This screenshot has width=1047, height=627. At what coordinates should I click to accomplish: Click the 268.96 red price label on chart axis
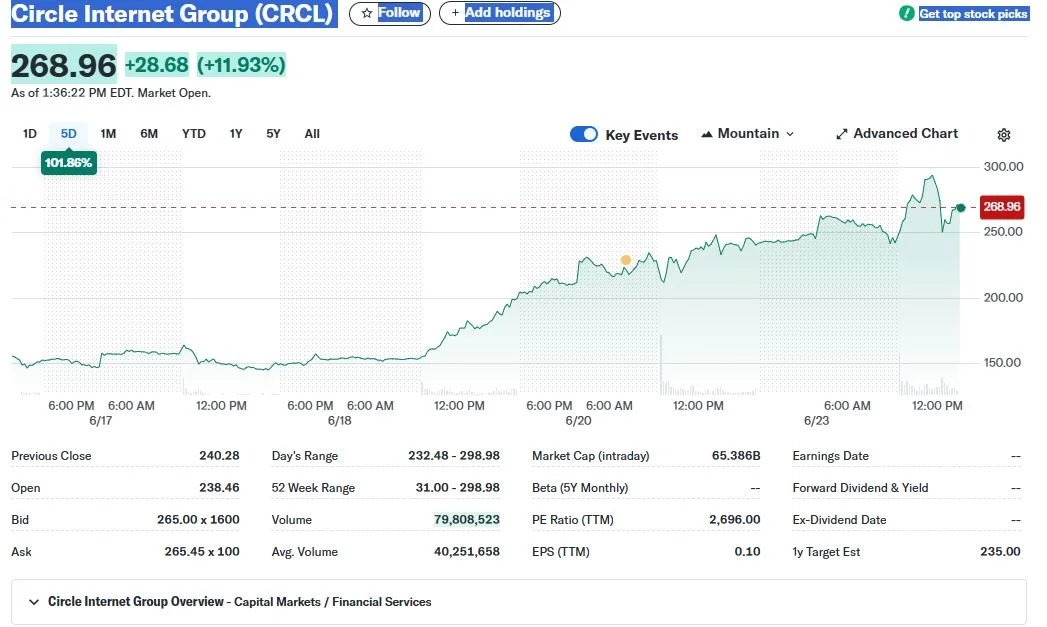click(1002, 207)
